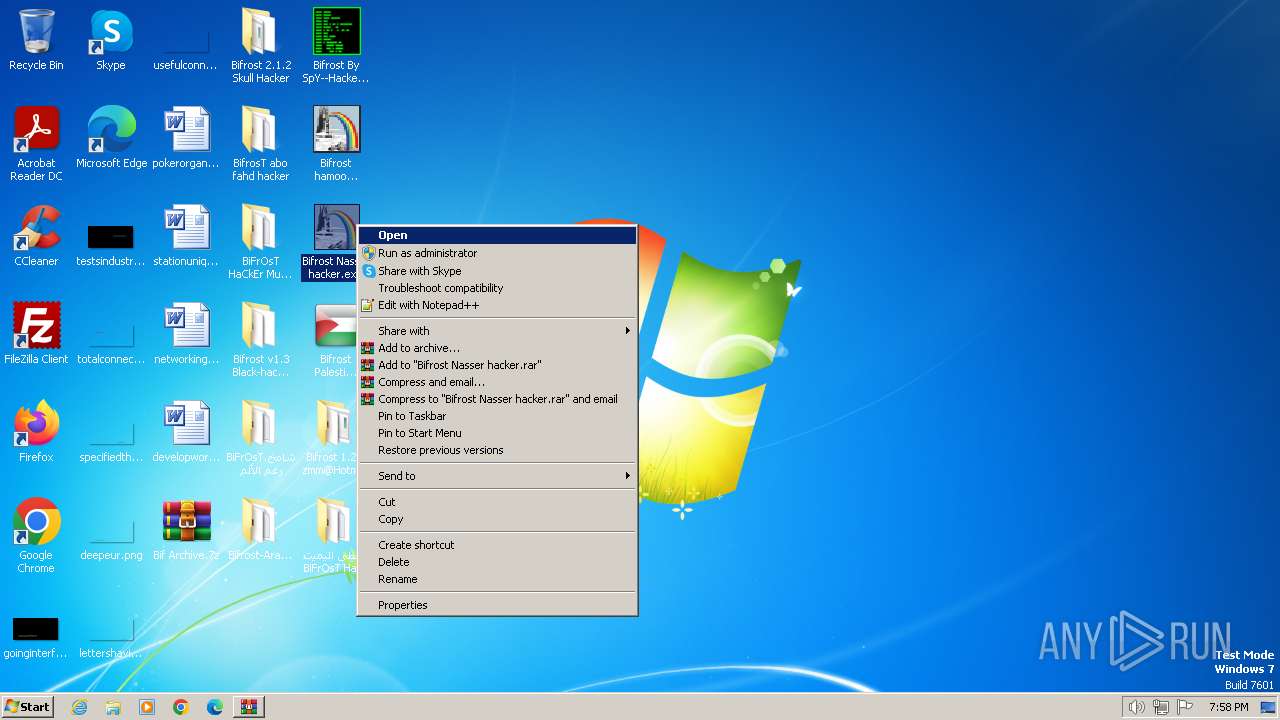Select the goinginterf black file icon
Screen dimensions: 1280x720
point(36,634)
